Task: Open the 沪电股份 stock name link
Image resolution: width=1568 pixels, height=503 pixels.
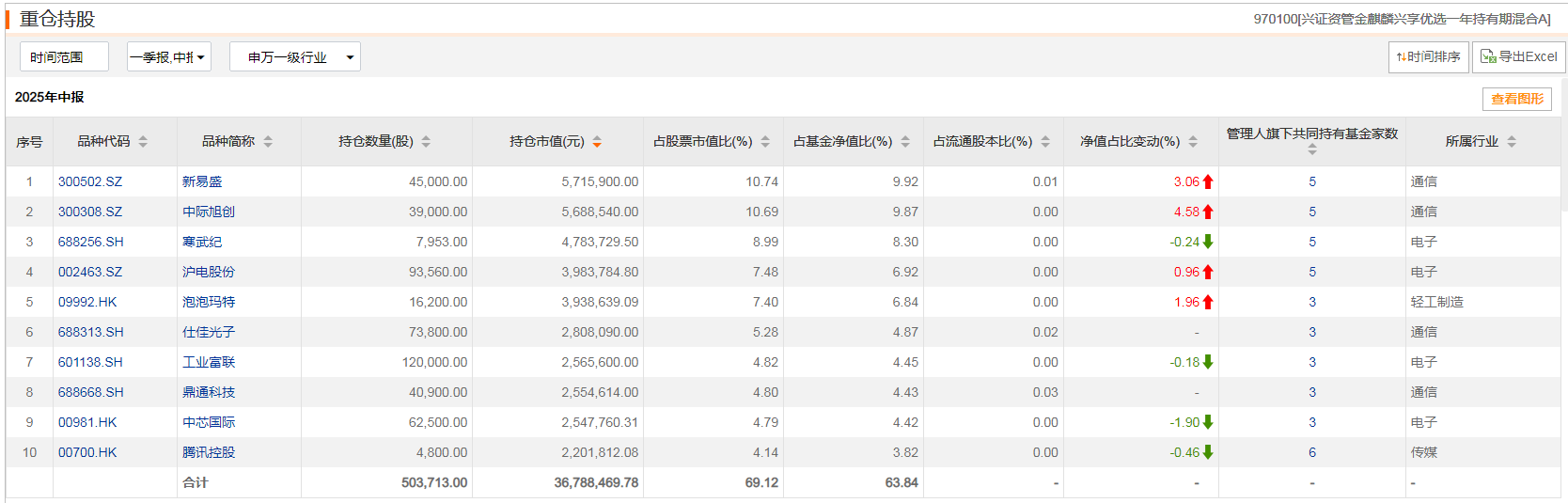Action: tap(209, 272)
